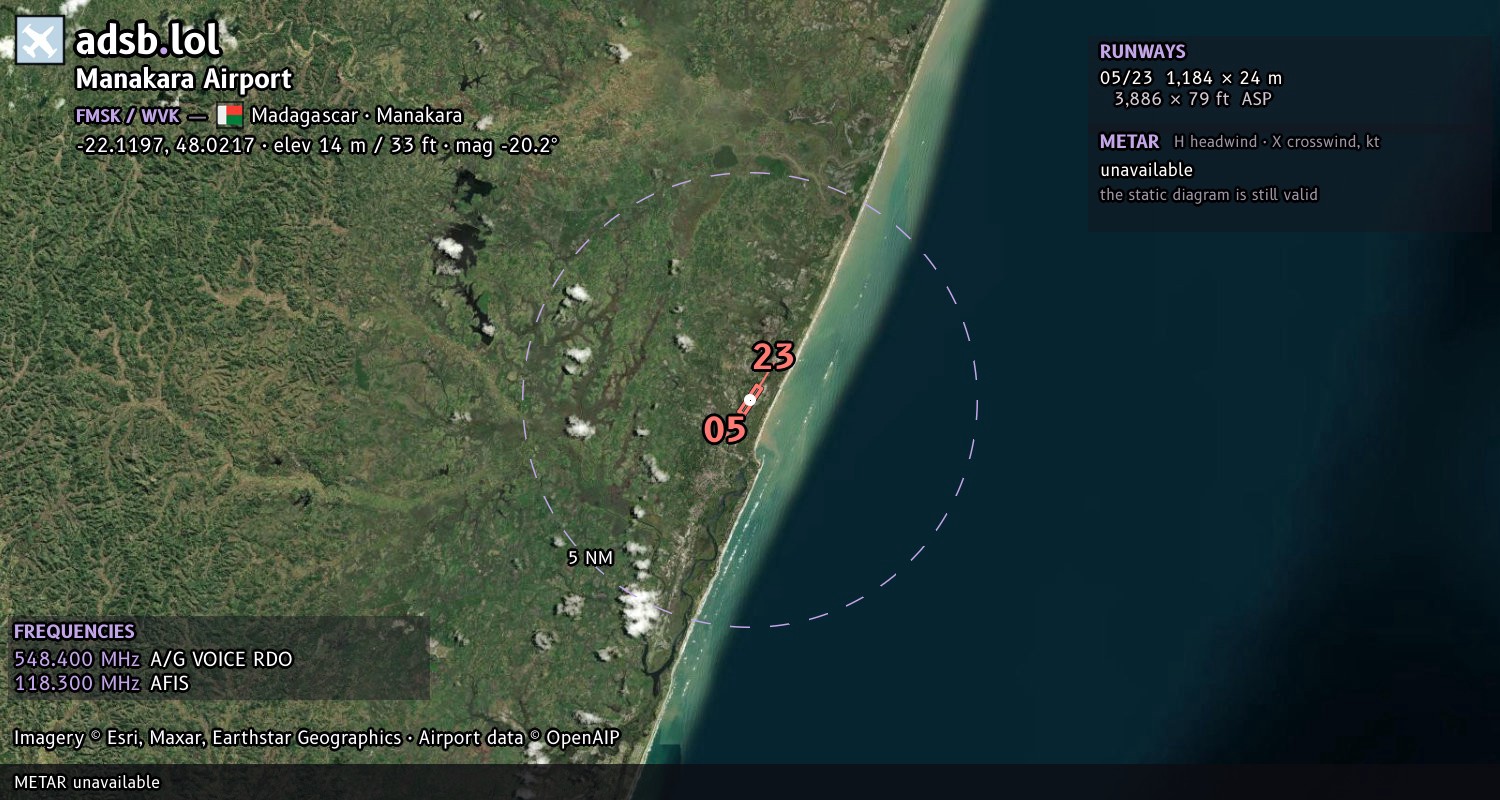Select the 05/23 1,184 × 24 m runway row
The width and height of the screenshot is (1500, 800).
[1190, 78]
